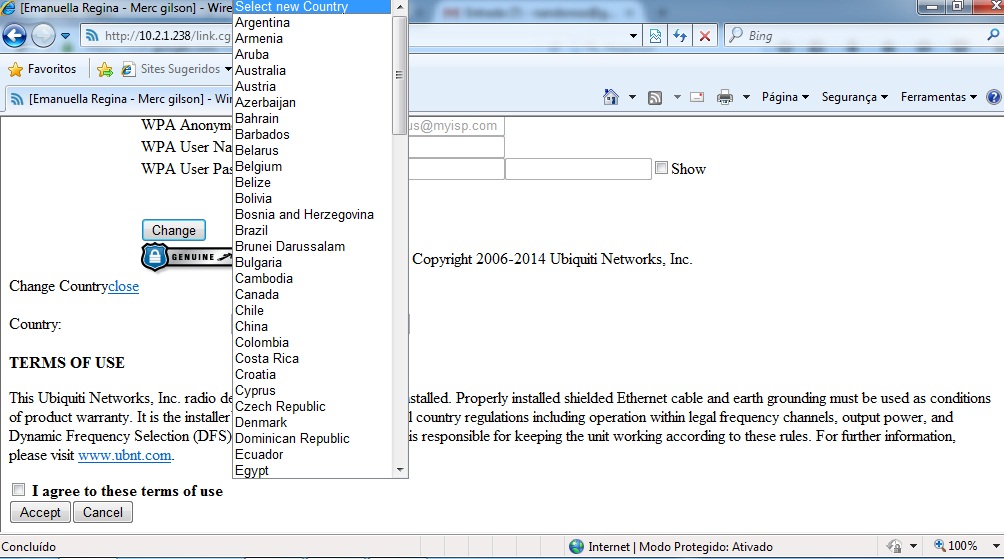Open the Página menu

[785, 97]
